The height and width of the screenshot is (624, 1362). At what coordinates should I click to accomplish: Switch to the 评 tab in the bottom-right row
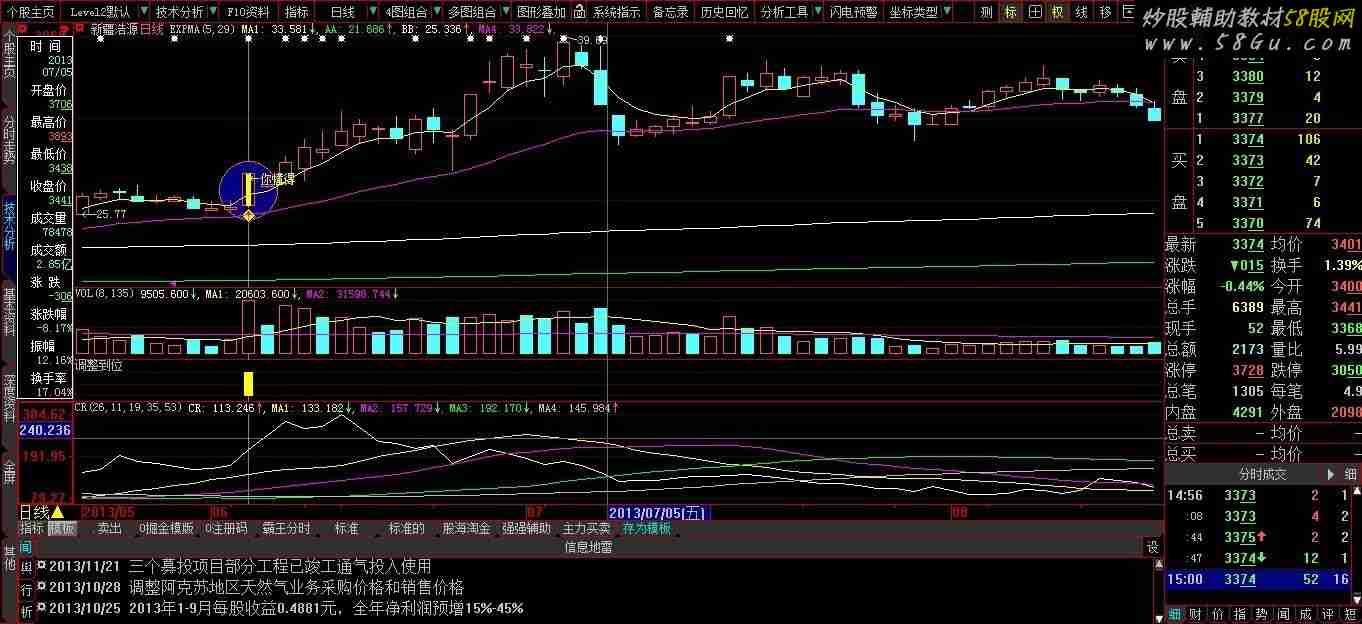(1328, 614)
